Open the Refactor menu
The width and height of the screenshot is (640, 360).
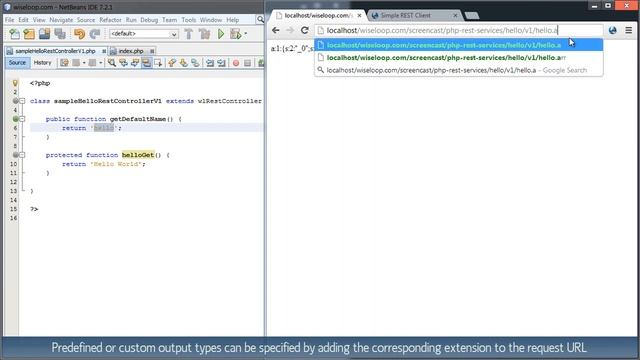tap(110, 20)
